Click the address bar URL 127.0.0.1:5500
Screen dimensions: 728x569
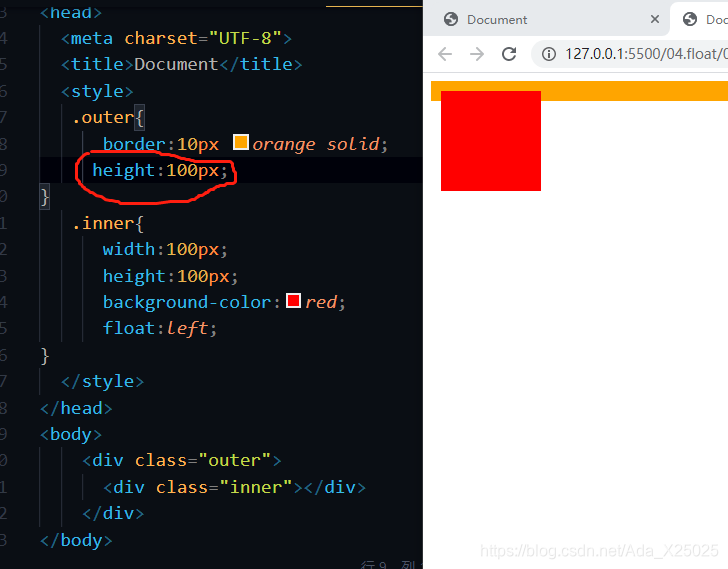(x=645, y=54)
